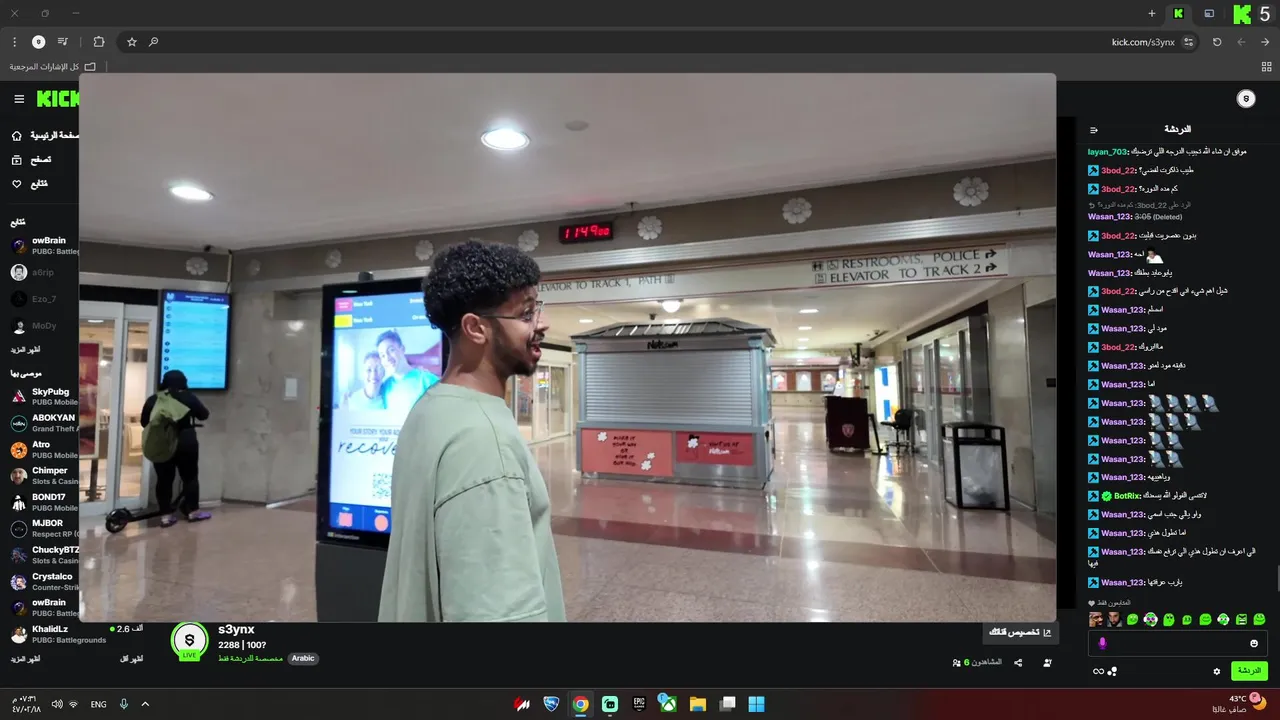Open the Browse section in sidebar

coord(32,160)
